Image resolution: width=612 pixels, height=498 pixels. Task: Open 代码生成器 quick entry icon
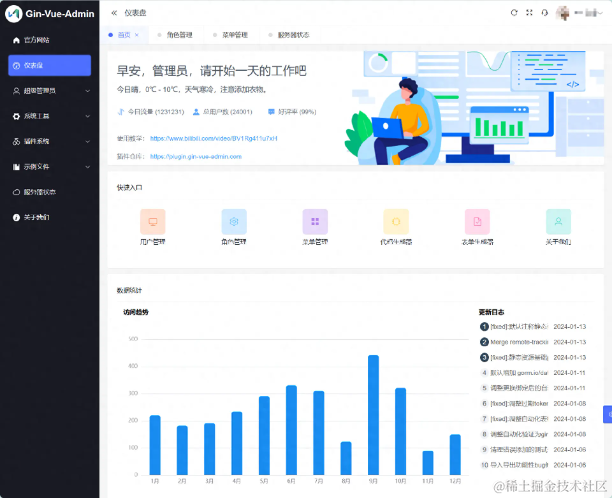coord(396,222)
